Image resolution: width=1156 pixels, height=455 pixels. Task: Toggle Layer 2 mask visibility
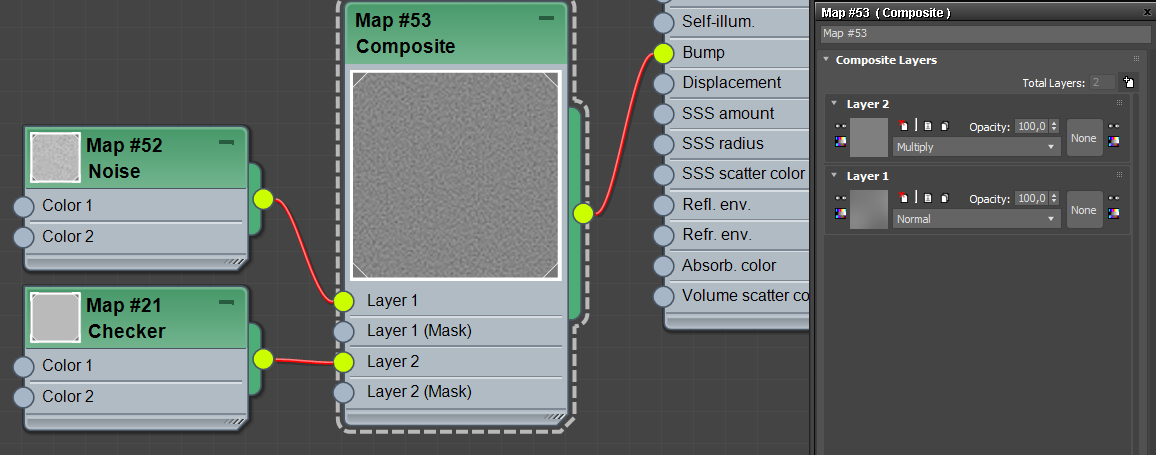pos(1114,126)
